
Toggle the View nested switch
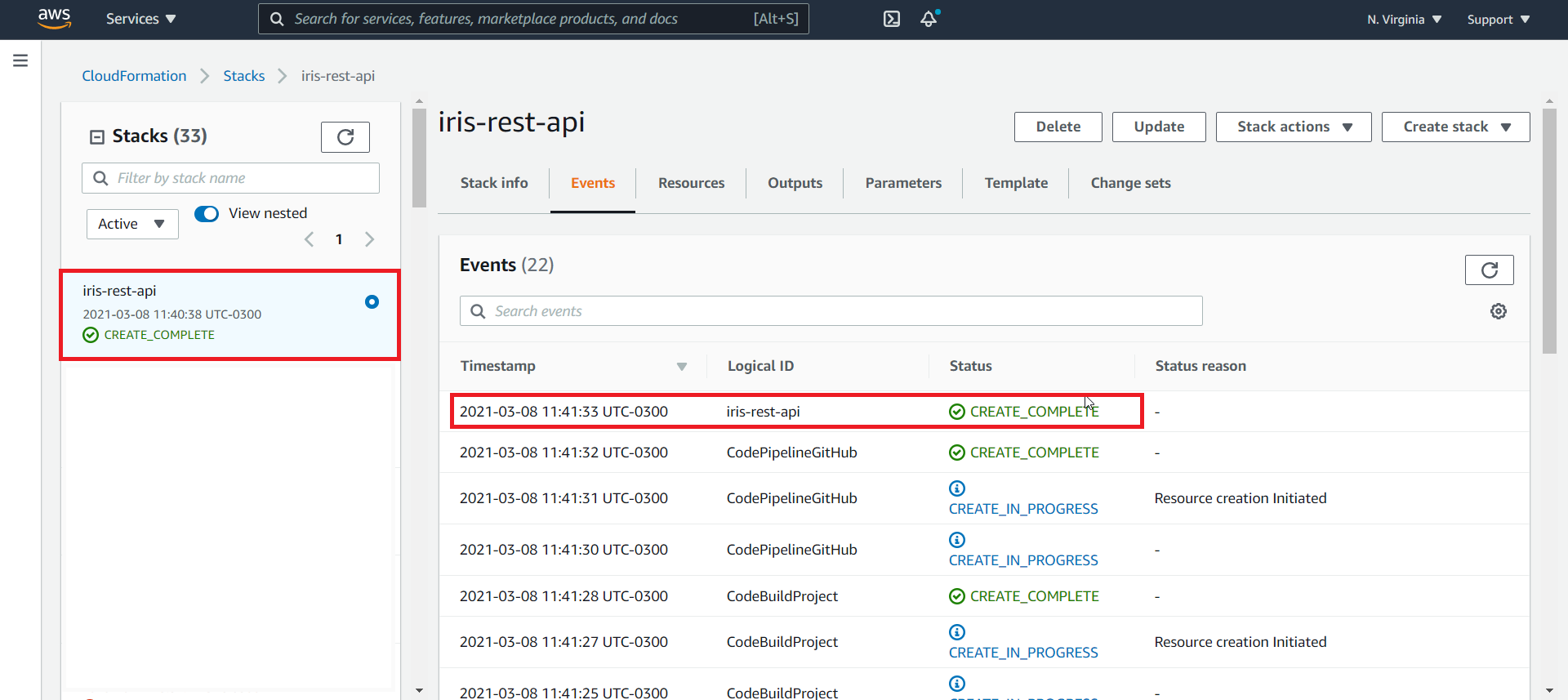point(207,214)
